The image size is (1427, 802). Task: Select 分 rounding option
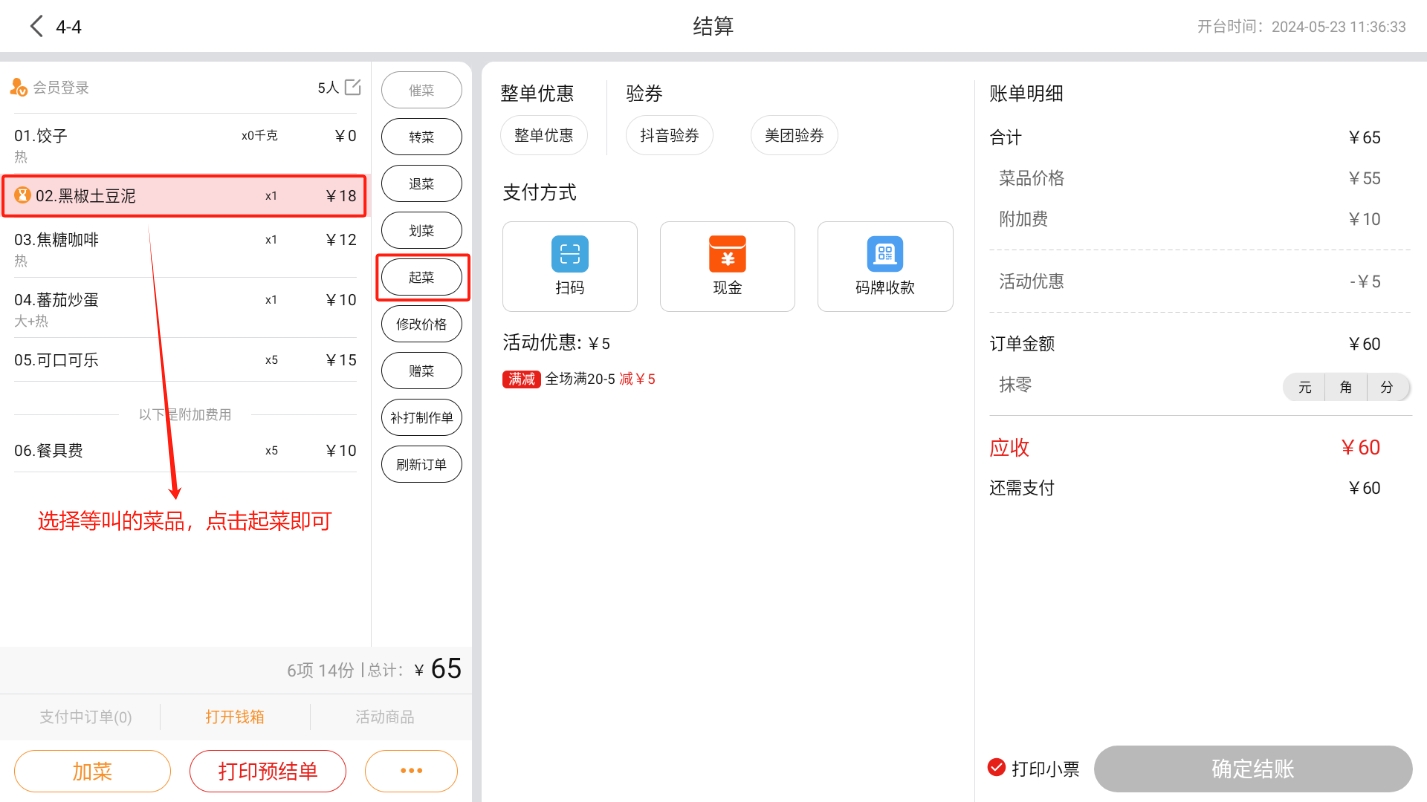click(x=1387, y=387)
